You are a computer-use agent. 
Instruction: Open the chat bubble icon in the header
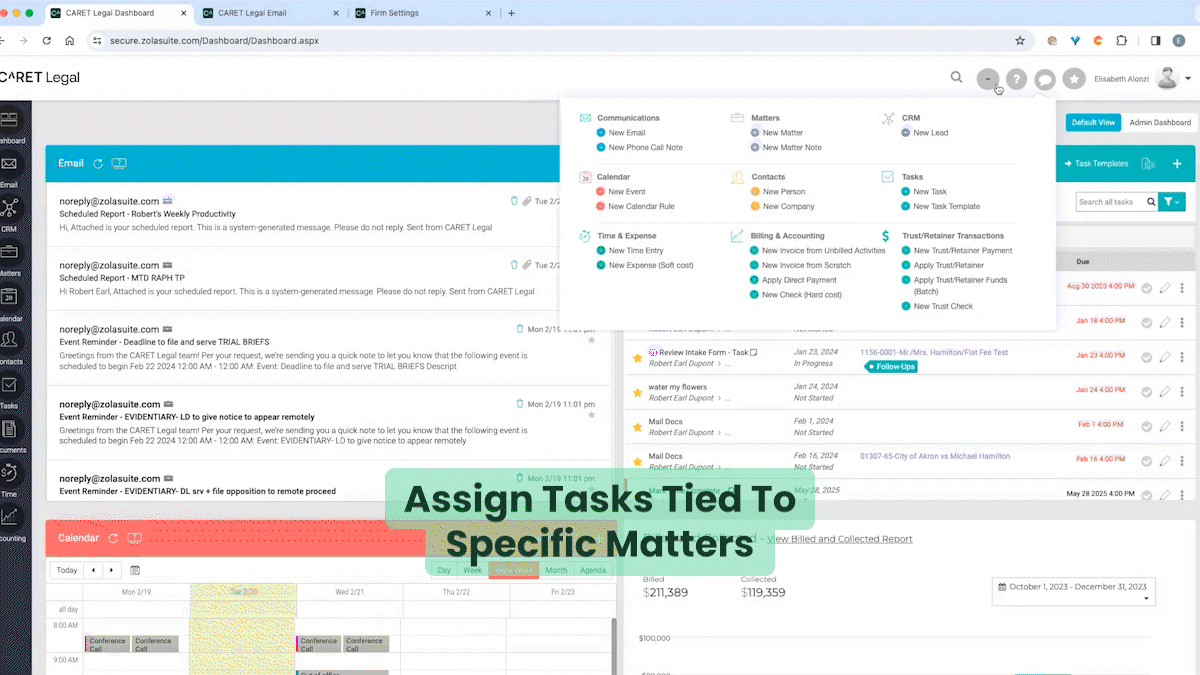(x=1045, y=77)
